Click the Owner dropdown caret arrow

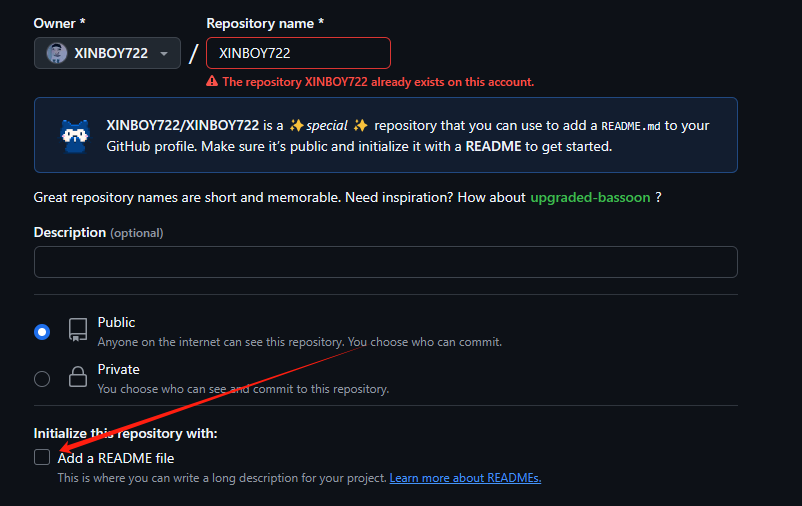[x=164, y=53]
